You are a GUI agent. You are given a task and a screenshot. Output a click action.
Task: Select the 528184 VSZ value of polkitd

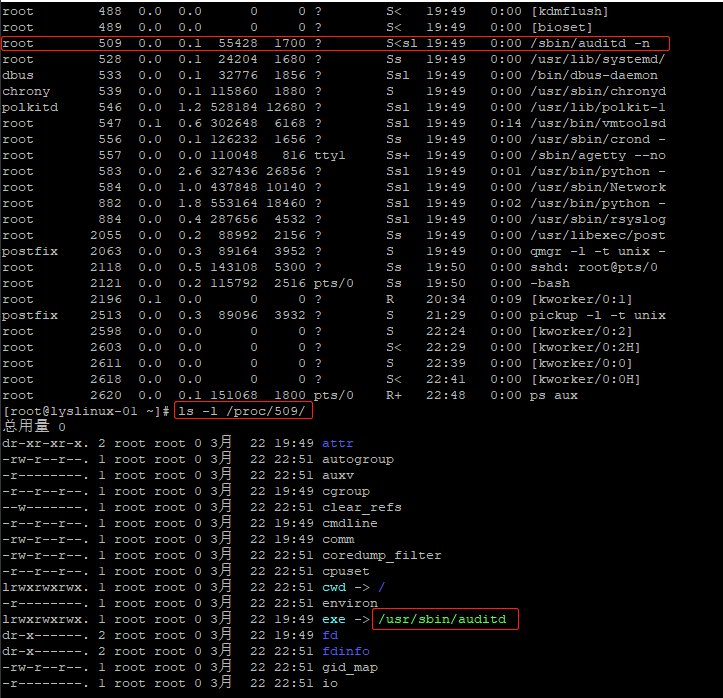(234, 107)
